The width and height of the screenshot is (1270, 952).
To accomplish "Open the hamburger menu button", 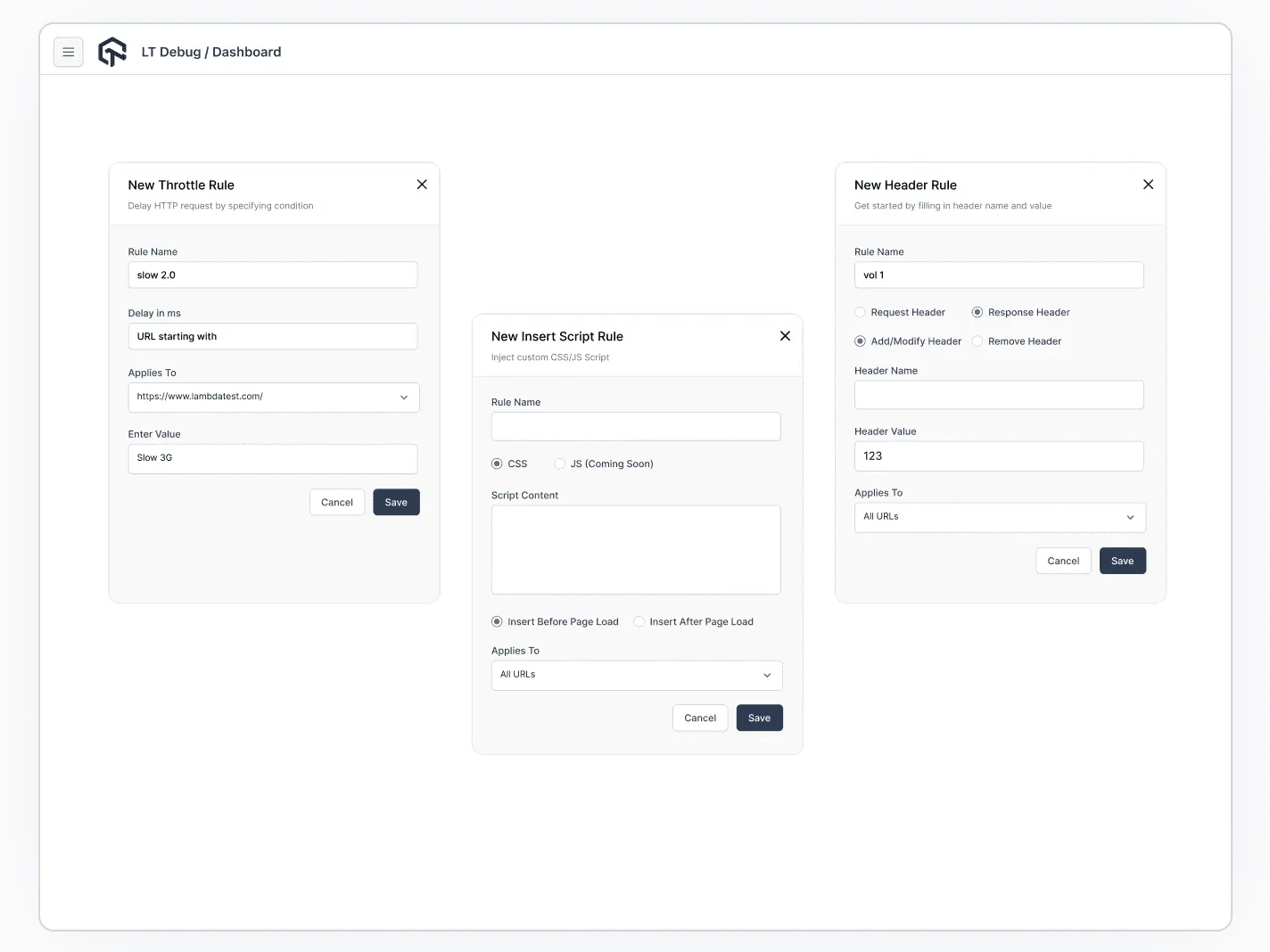I will [x=69, y=52].
